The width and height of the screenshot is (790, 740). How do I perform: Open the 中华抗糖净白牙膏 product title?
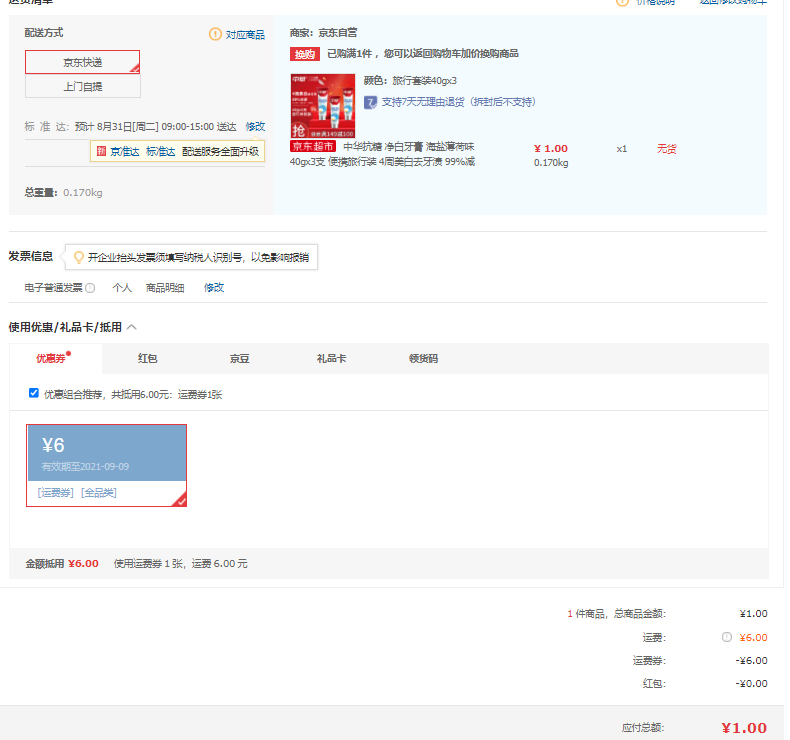click(382, 154)
